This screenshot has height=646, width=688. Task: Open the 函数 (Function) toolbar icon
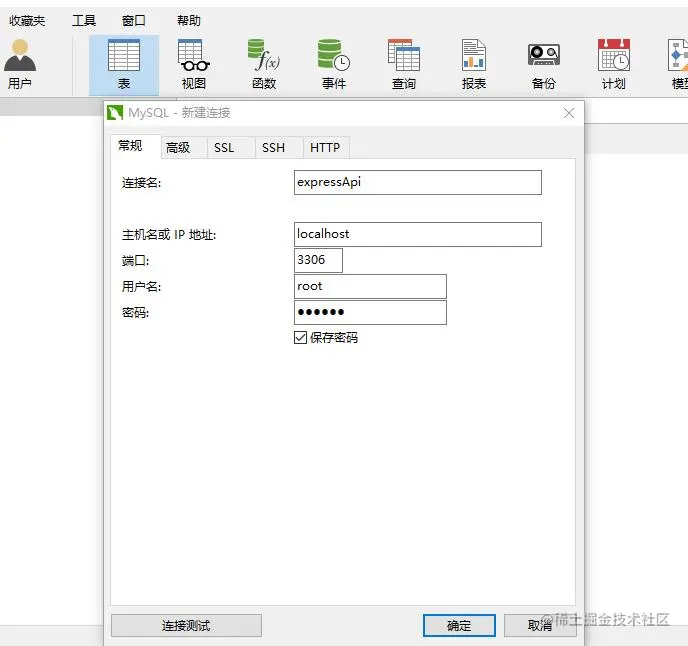pos(264,64)
